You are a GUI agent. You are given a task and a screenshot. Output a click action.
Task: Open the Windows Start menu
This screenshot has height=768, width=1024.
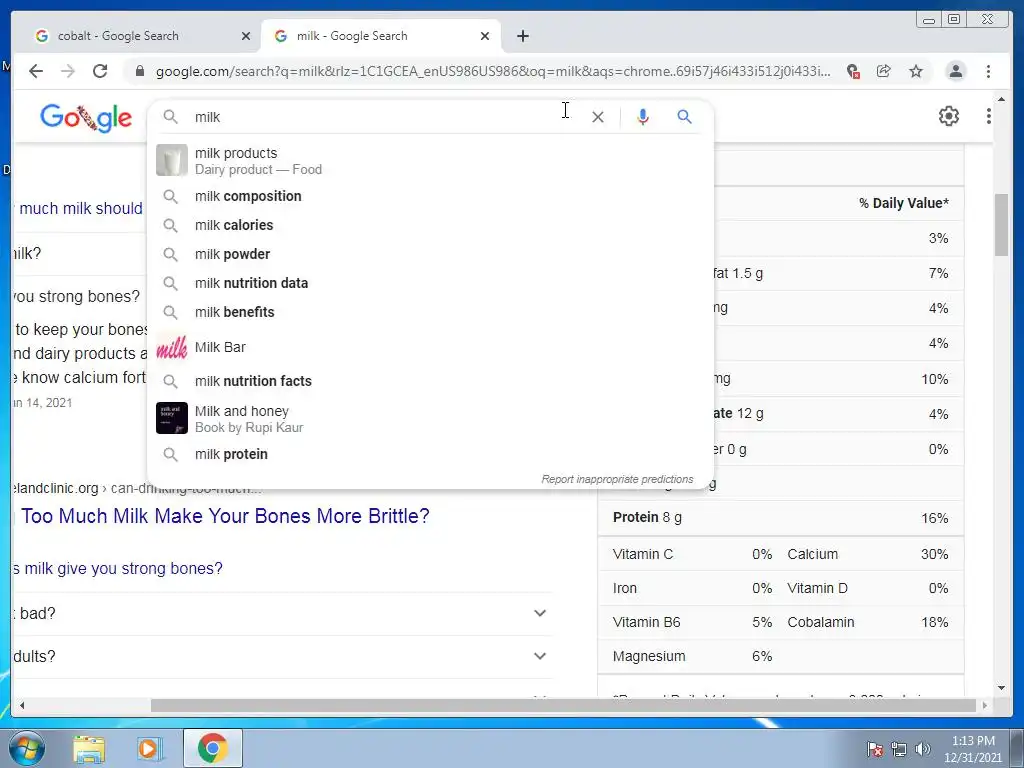27,748
